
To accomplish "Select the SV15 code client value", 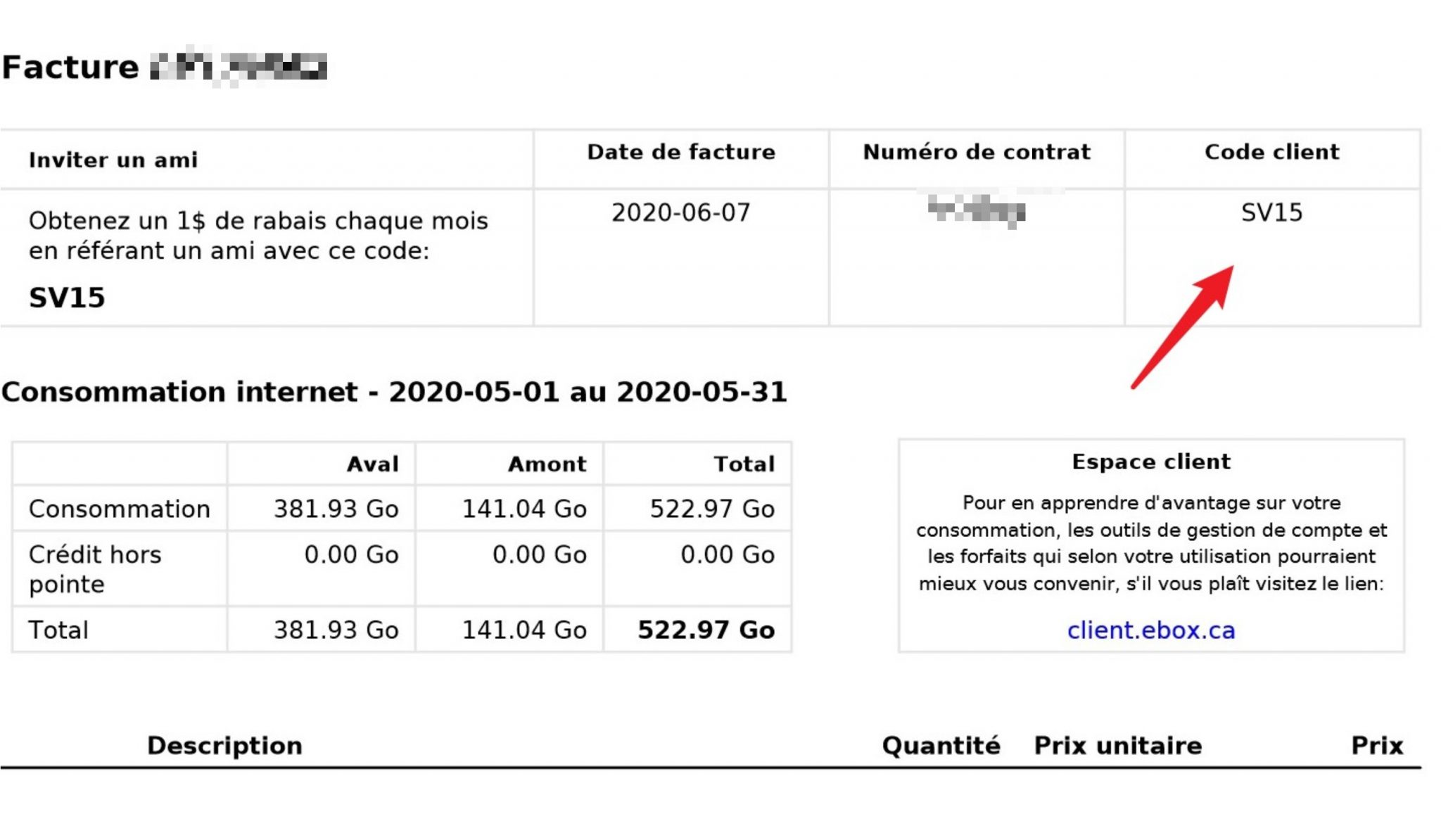I will click(1271, 212).
